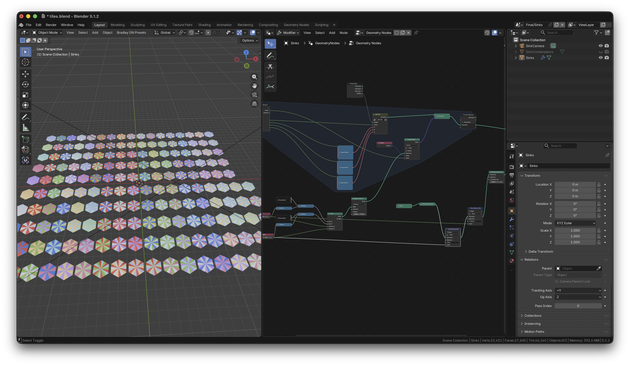The width and height of the screenshot is (630, 366).
Task: Select the node editor Select Box tool
Action: 270,43
